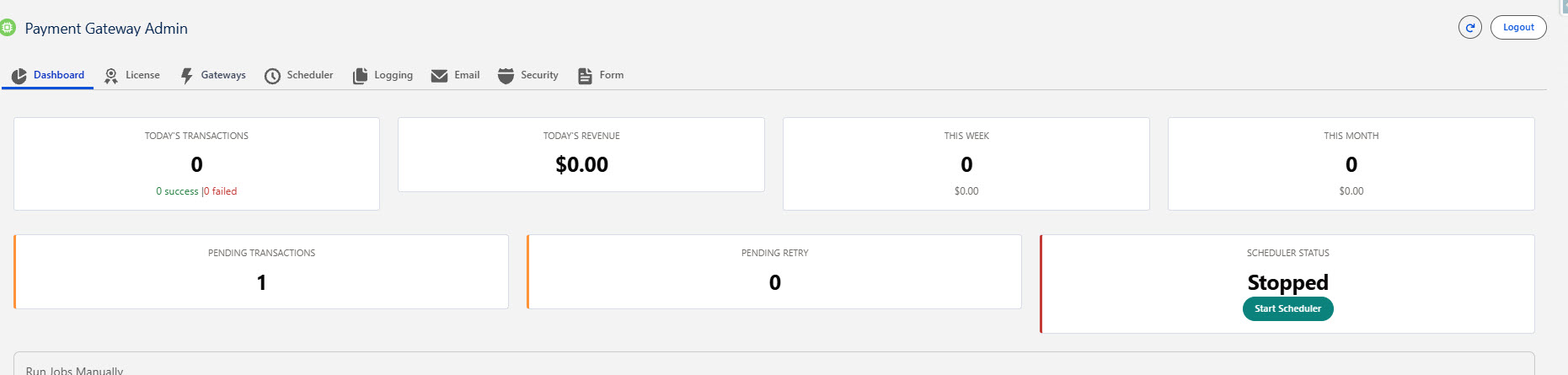Click the This Month stats card
This screenshot has height=375, width=1568.
click(x=1351, y=163)
